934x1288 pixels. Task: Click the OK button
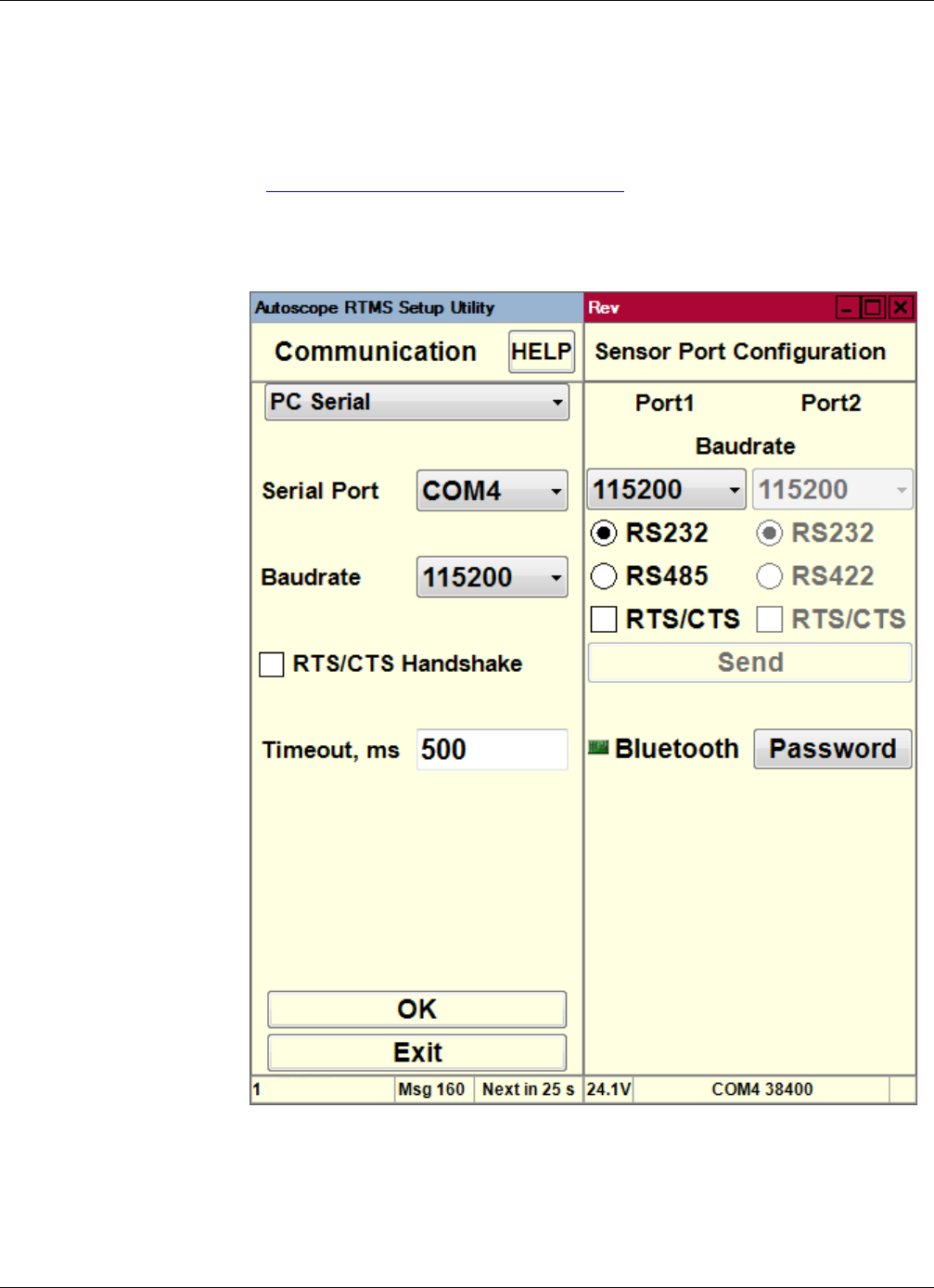416,1009
